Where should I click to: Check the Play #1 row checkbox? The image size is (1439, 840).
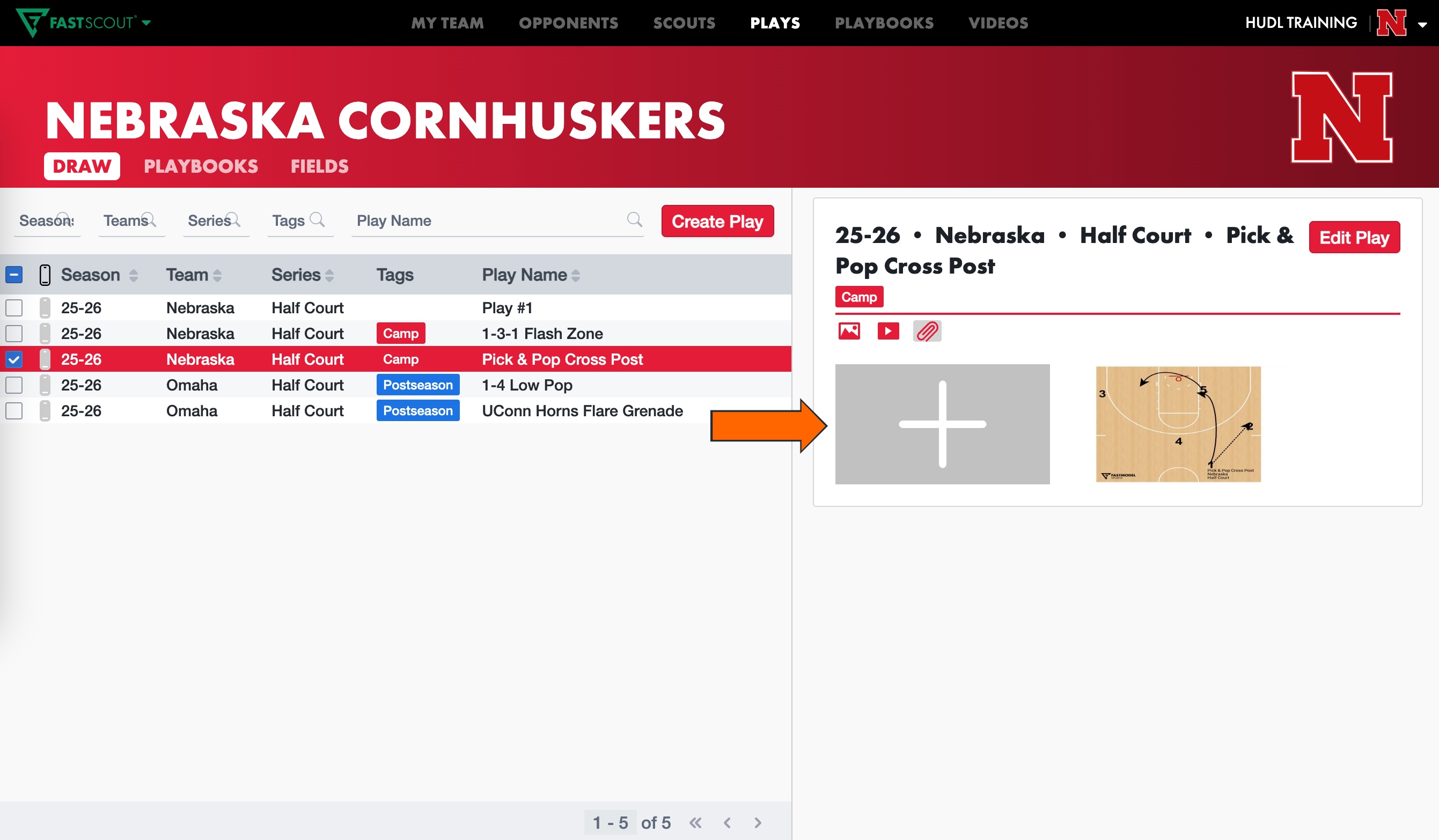[x=14, y=308]
